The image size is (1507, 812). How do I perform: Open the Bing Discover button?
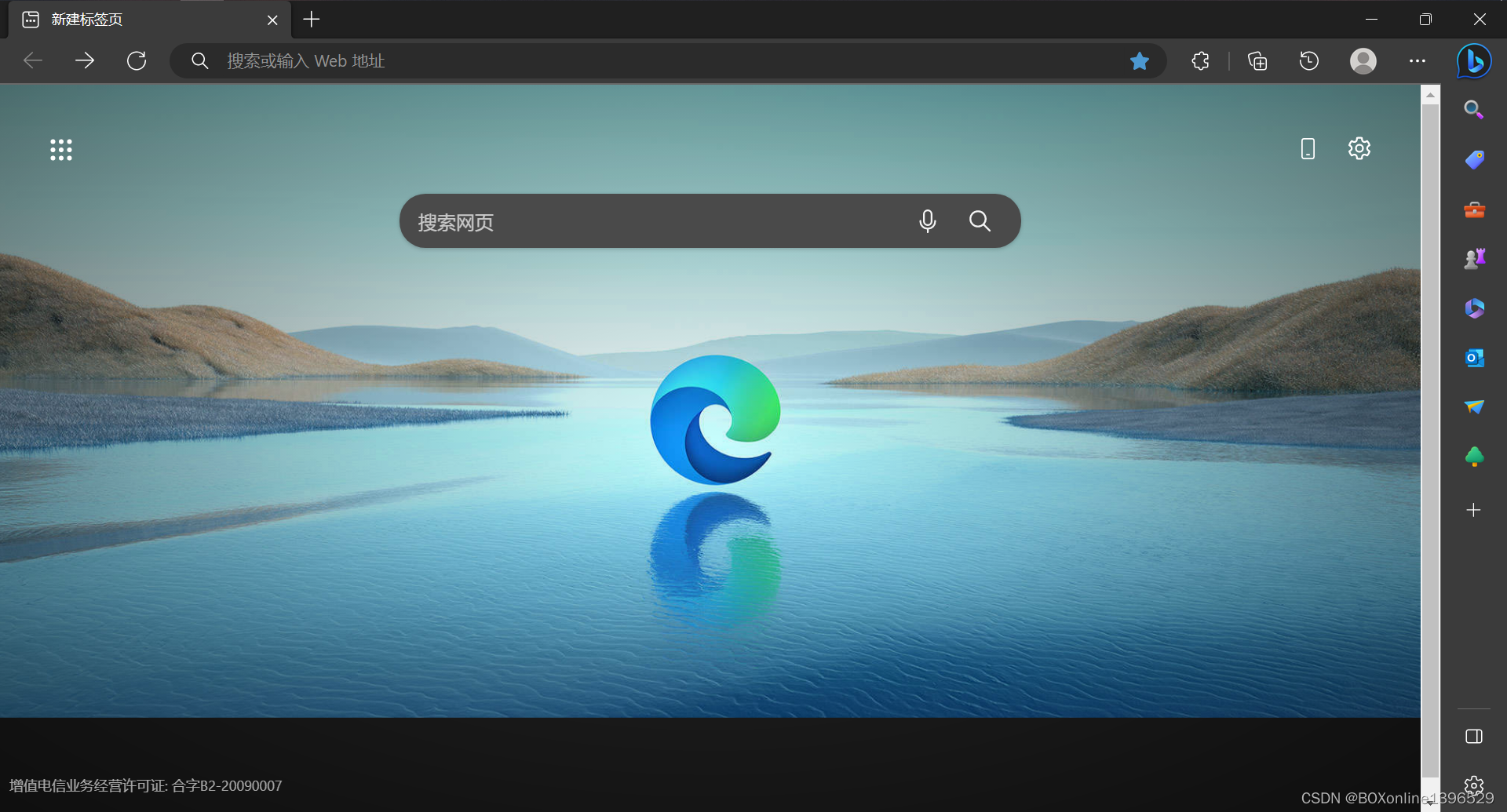1474,60
